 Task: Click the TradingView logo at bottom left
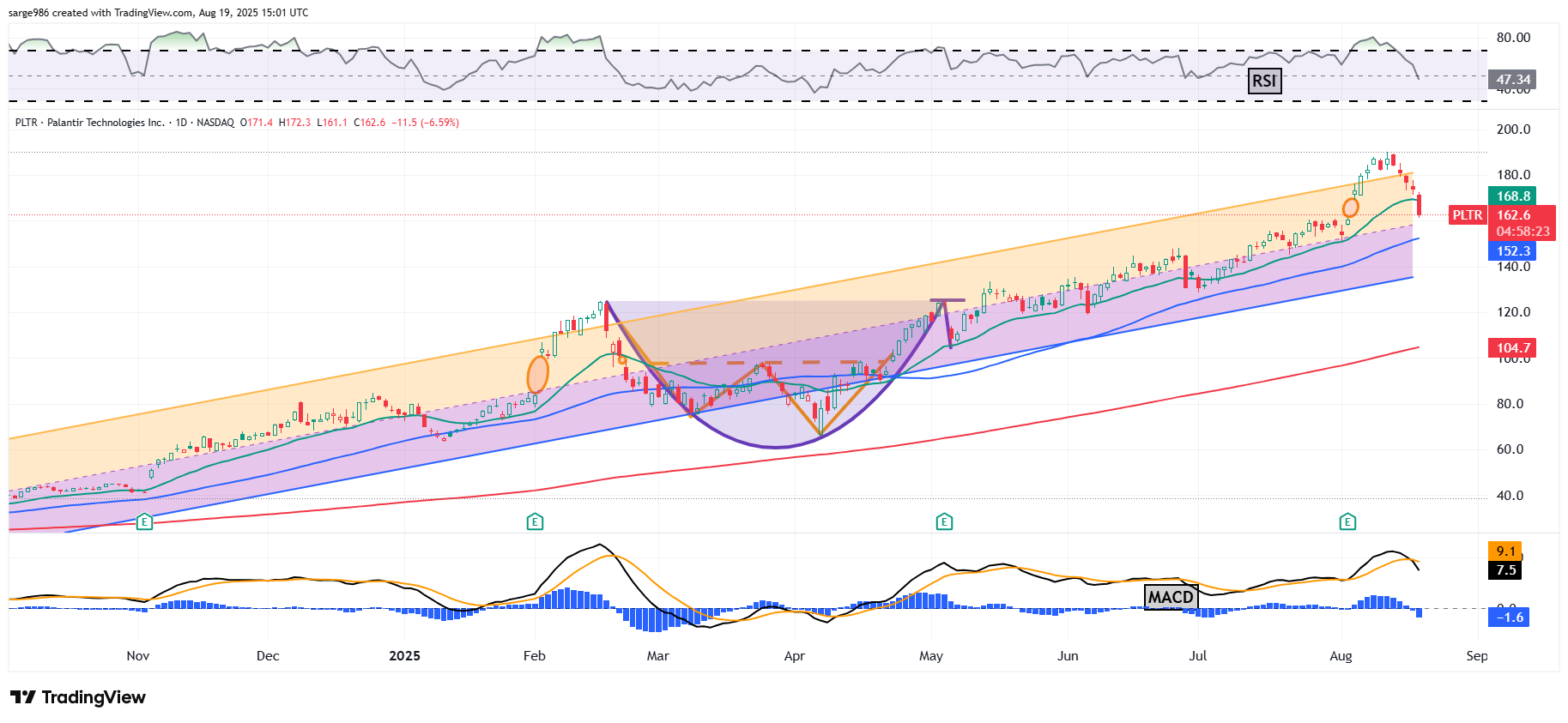78,697
